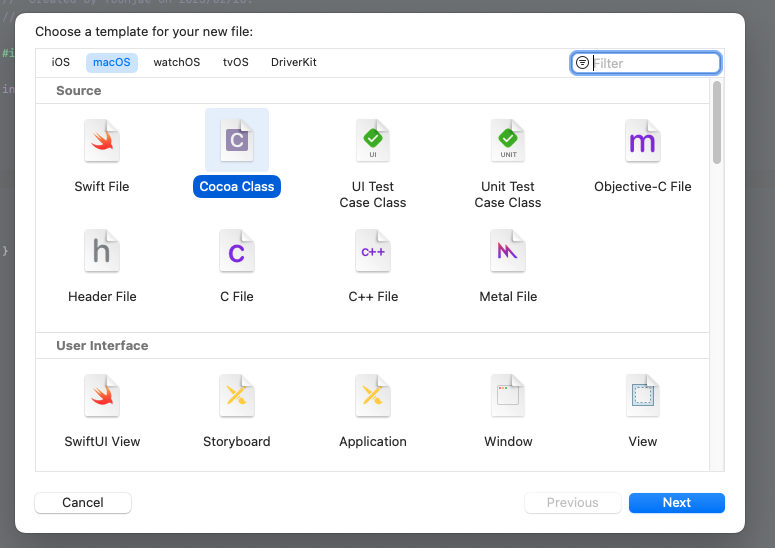Switch to the DriverKit platform tab
The width and height of the screenshot is (775, 548).
click(x=294, y=62)
